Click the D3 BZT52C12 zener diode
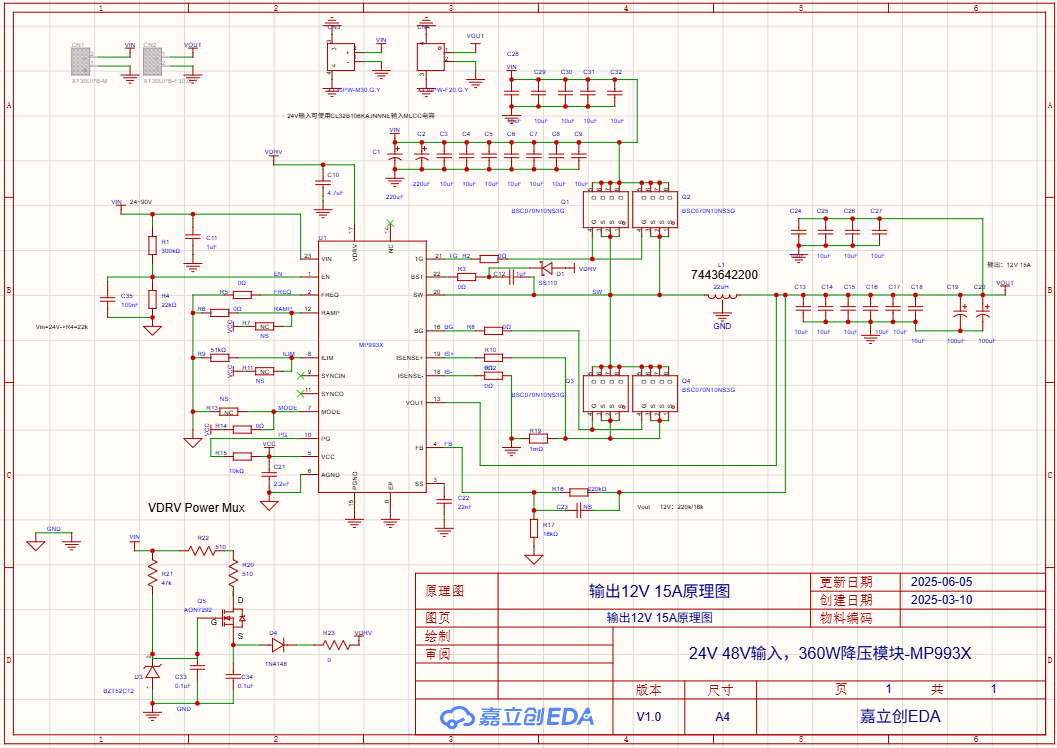Screen dimensions: 1057x748 [152, 671]
